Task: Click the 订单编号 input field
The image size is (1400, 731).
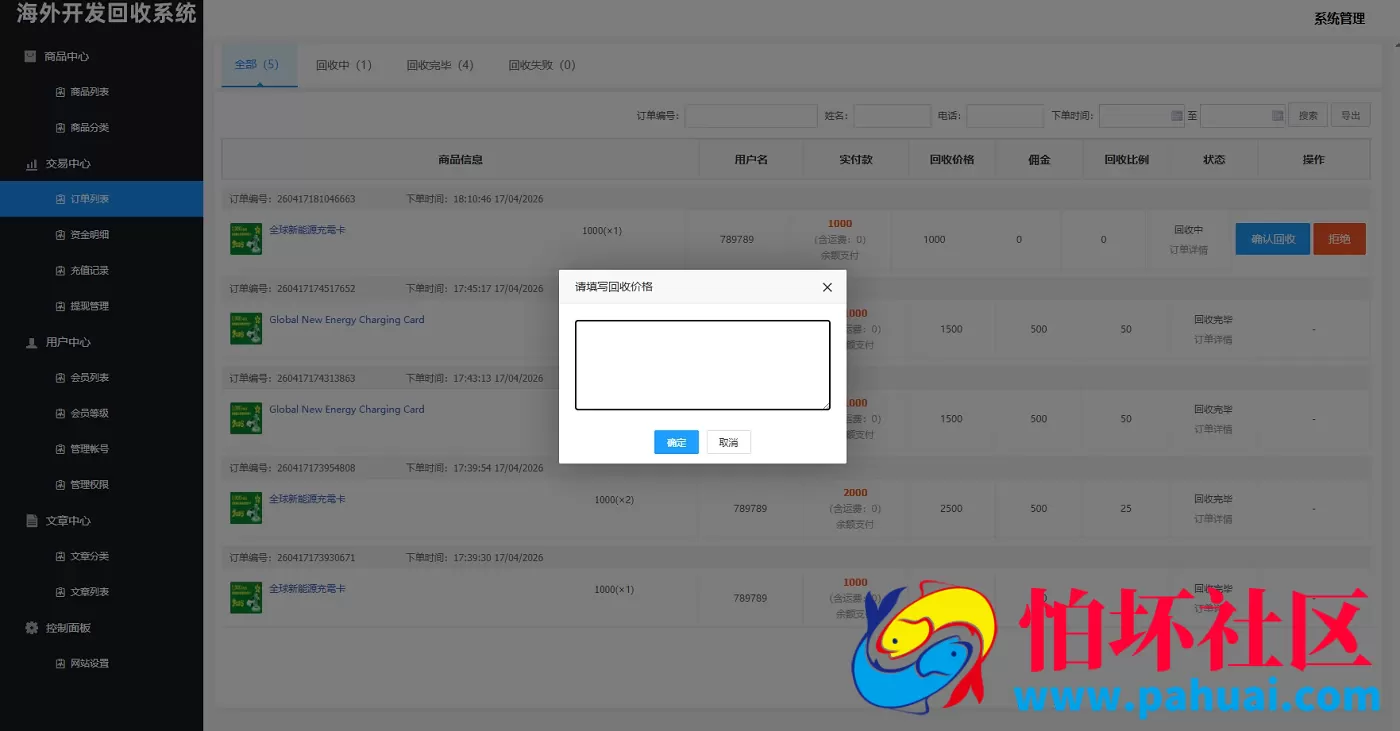Action: coord(751,116)
